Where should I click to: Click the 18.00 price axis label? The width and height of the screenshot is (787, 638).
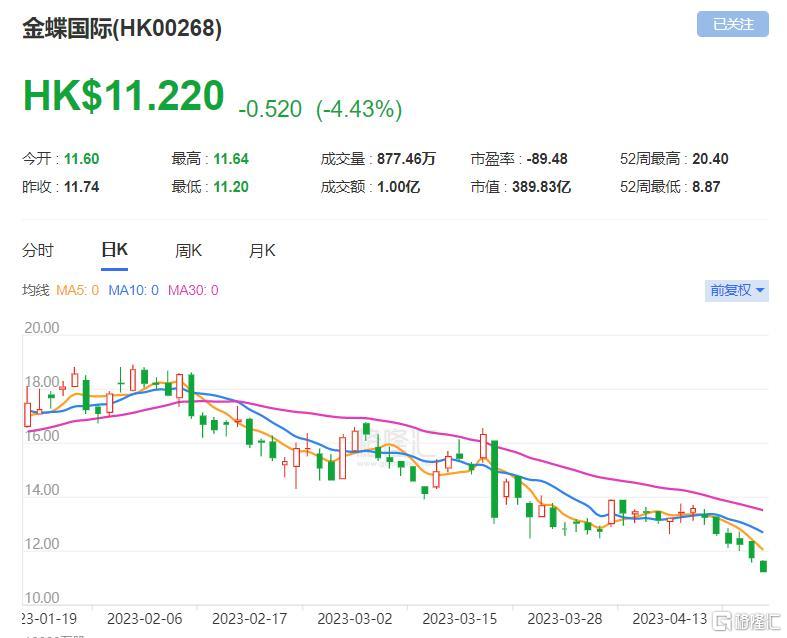tap(42, 382)
